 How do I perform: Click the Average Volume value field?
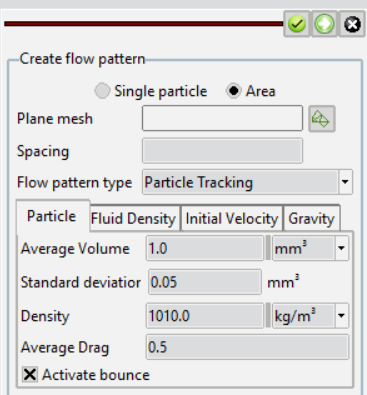tap(205, 248)
